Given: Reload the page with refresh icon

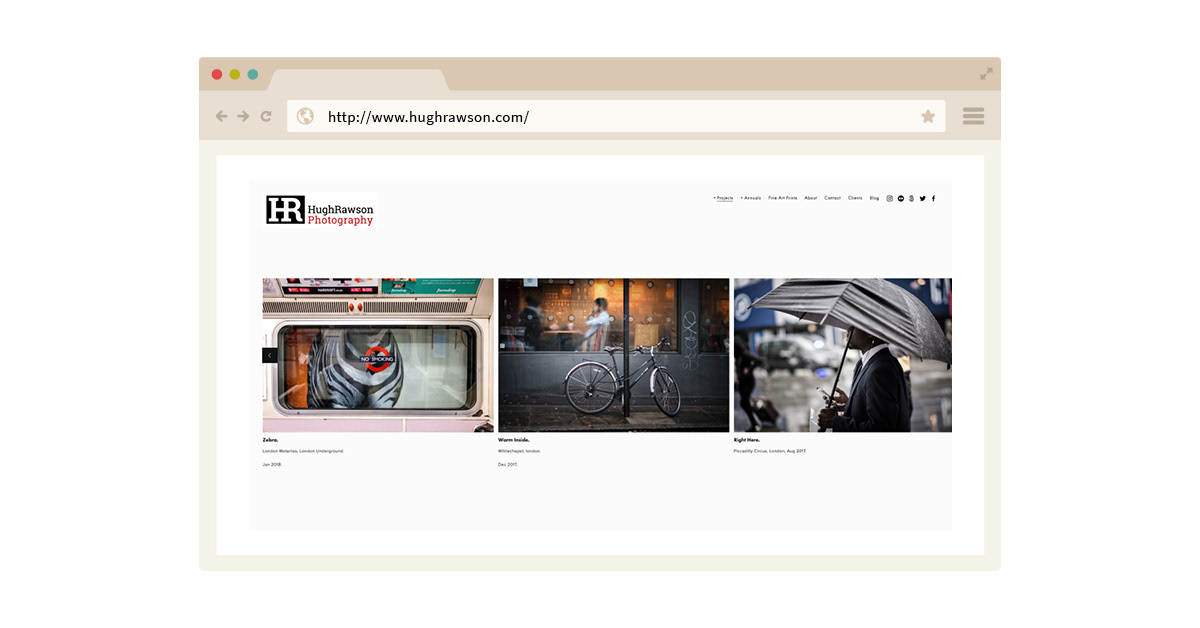Looking at the screenshot, I should 266,116.
